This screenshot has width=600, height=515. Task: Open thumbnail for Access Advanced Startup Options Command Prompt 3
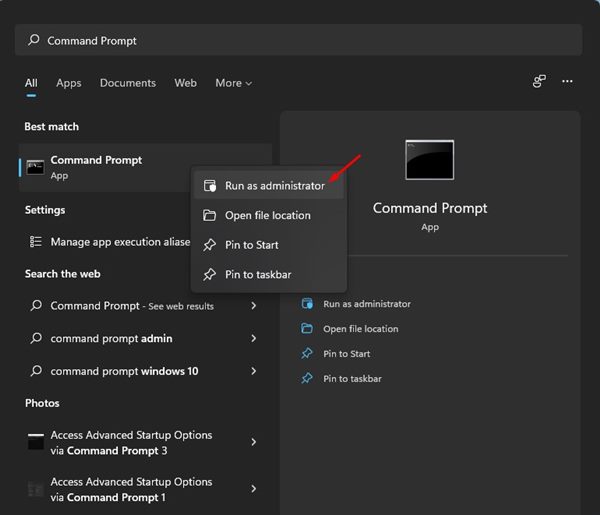click(x=36, y=442)
